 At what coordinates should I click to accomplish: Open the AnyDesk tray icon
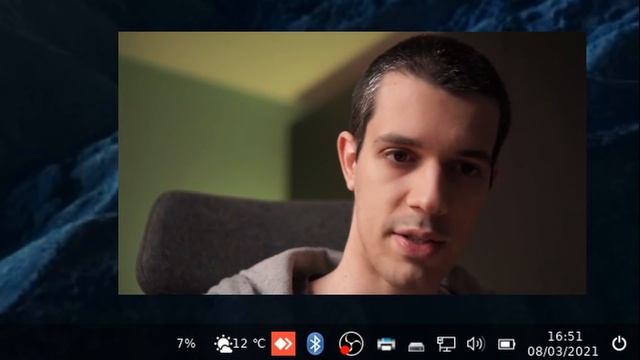(x=283, y=344)
